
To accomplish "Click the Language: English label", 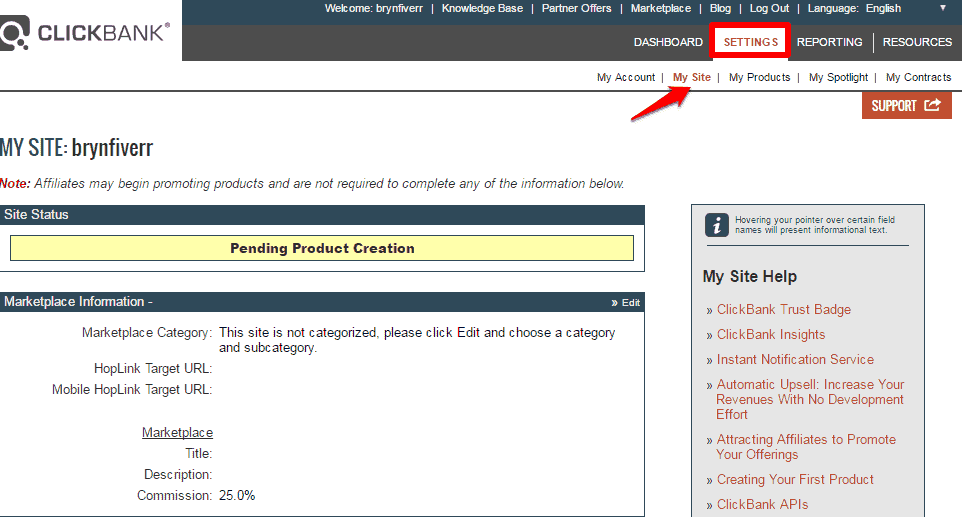I will [854, 8].
